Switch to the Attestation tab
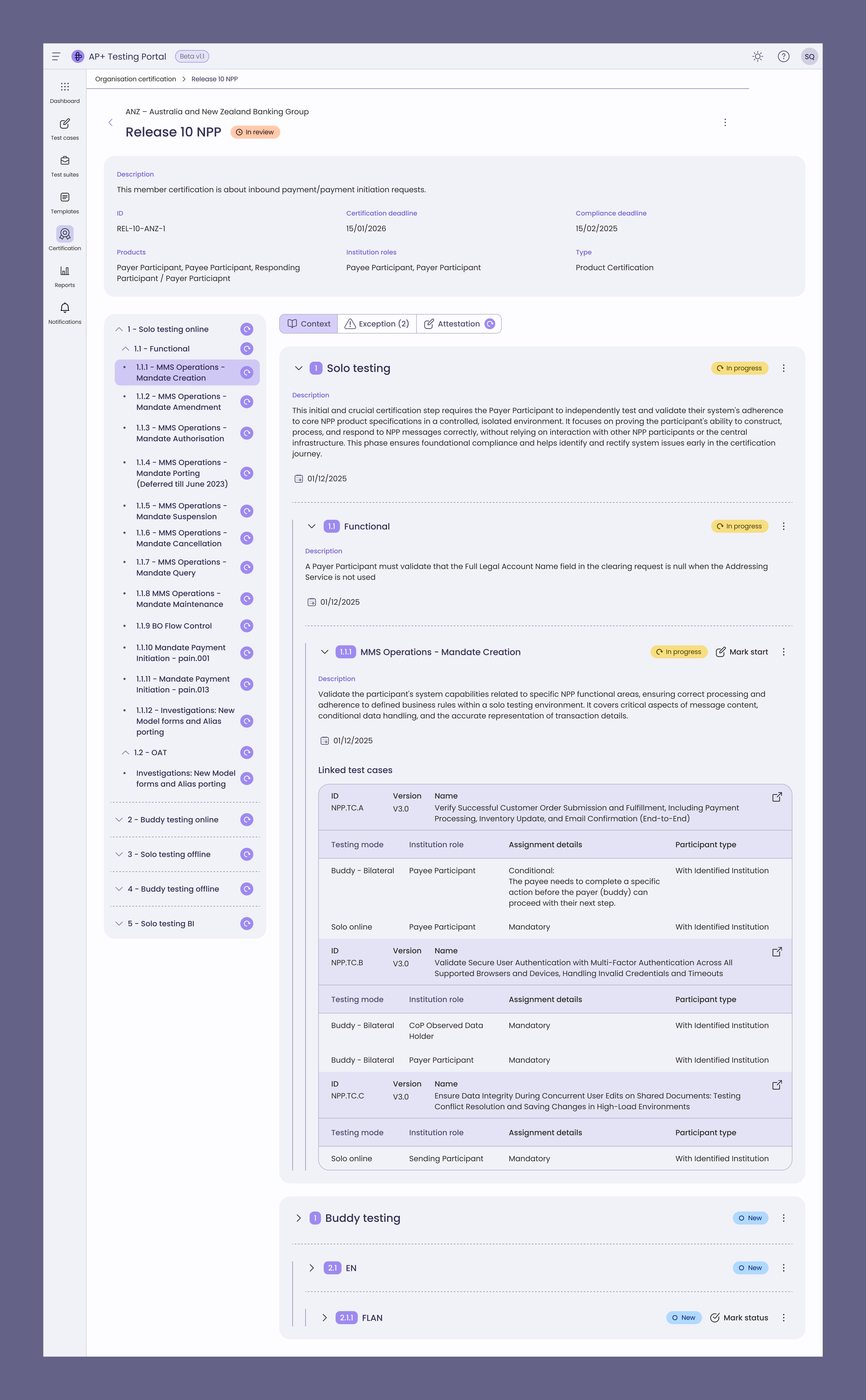 tap(458, 324)
